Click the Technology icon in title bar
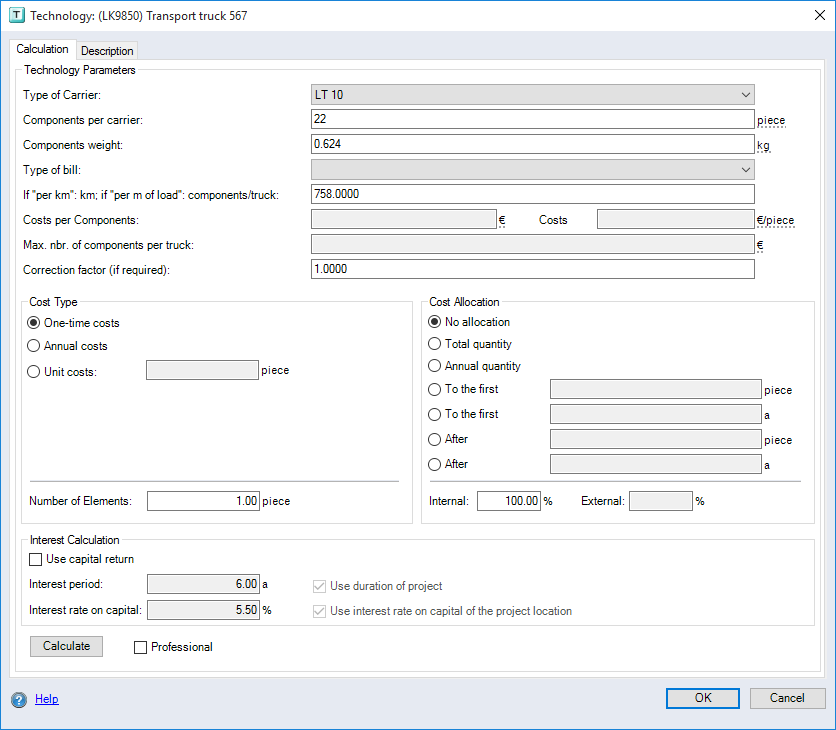 click(x=16, y=16)
